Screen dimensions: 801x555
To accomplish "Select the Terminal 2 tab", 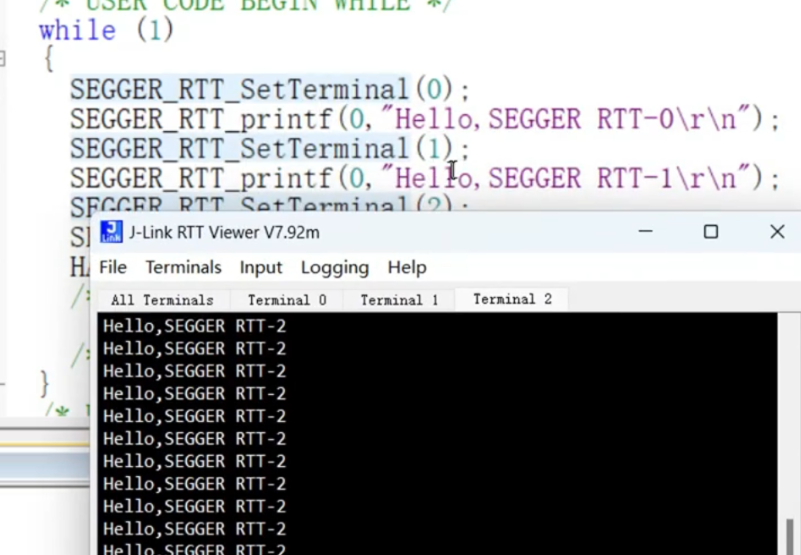I will (x=512, y=299).
